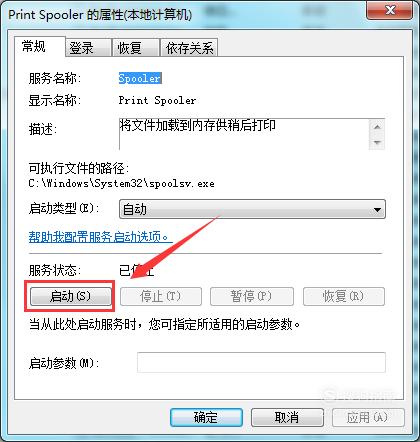Screen dimensions: 420x442
Task: Cancel the dialog with 取消
Action: coord(287,417)
